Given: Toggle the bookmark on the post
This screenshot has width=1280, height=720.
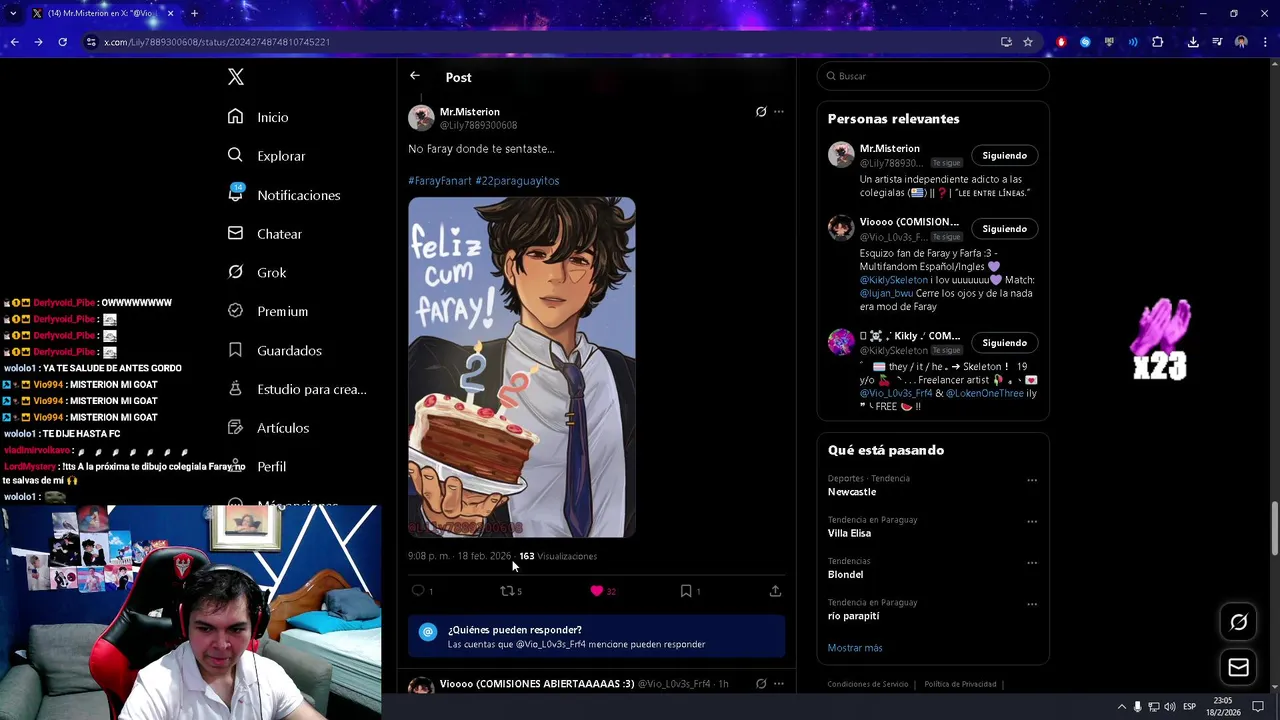Looking at the screenshot, I should pyautogui.click(x=686, y=591).
